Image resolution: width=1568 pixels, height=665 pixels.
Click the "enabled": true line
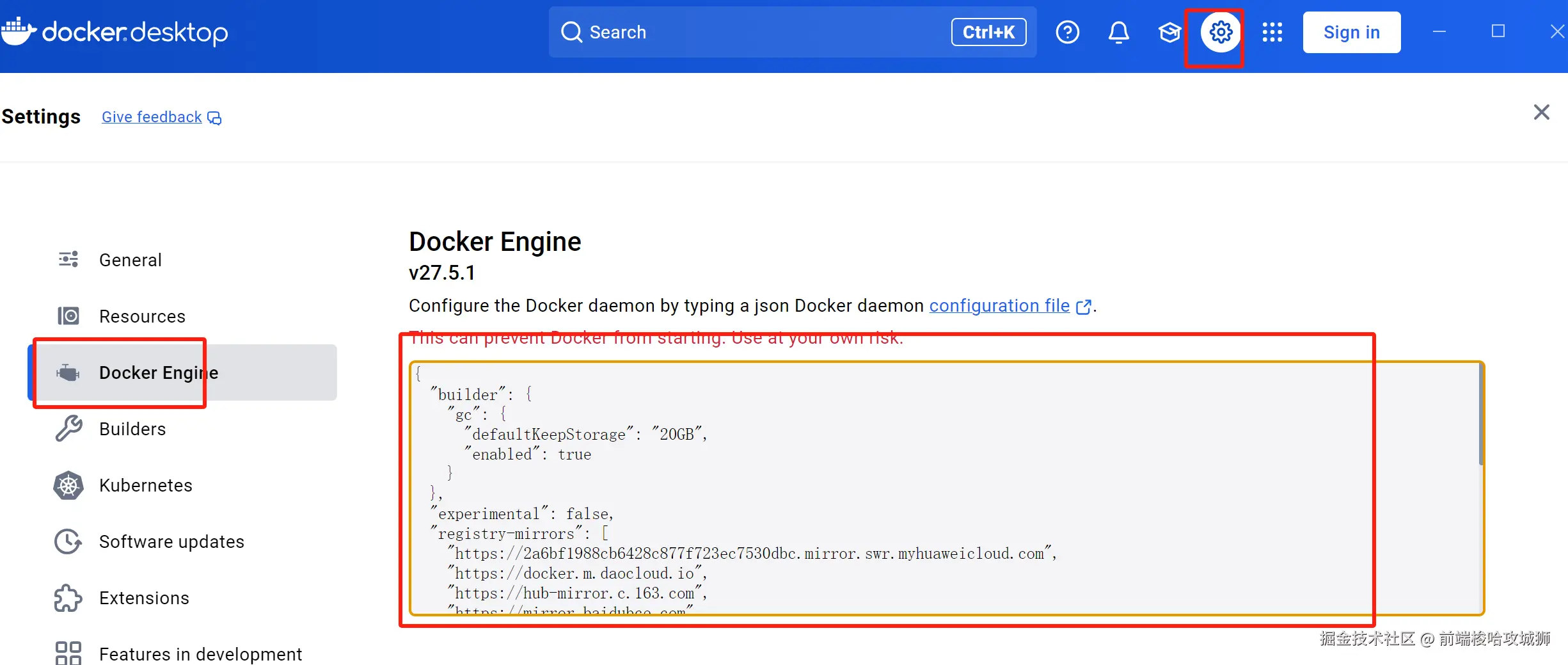coord(528,454)
